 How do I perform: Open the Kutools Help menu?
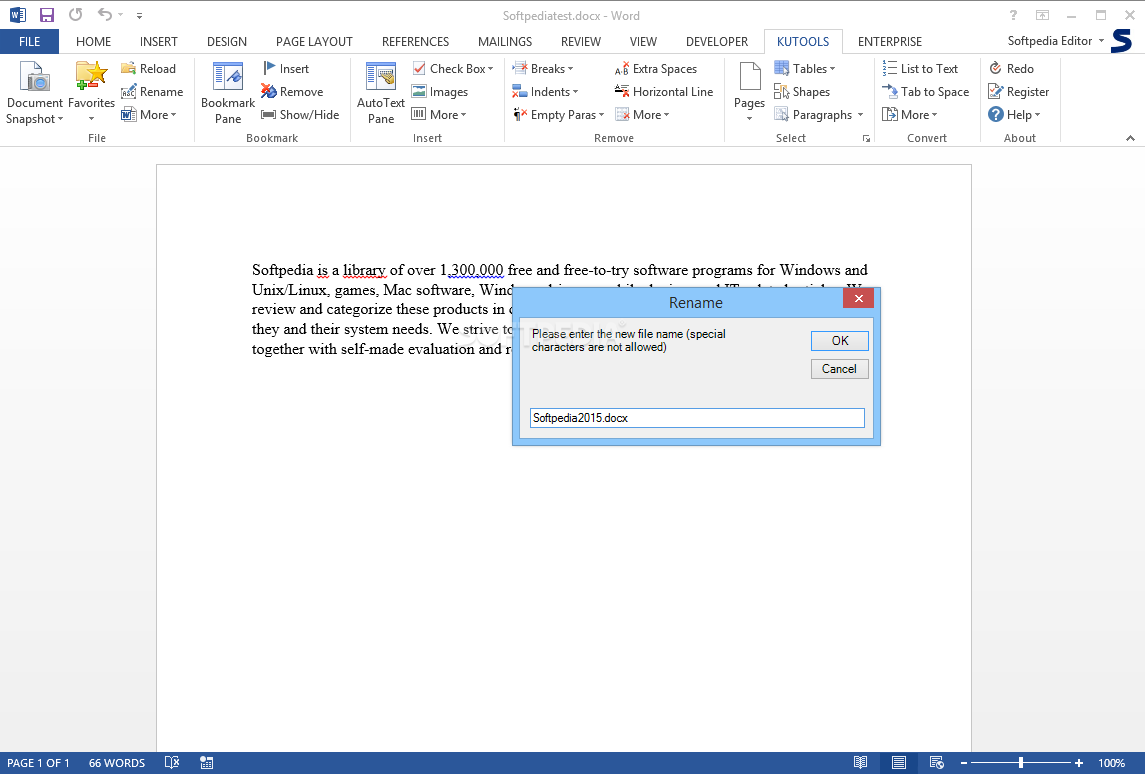(x=1014, y=115)
